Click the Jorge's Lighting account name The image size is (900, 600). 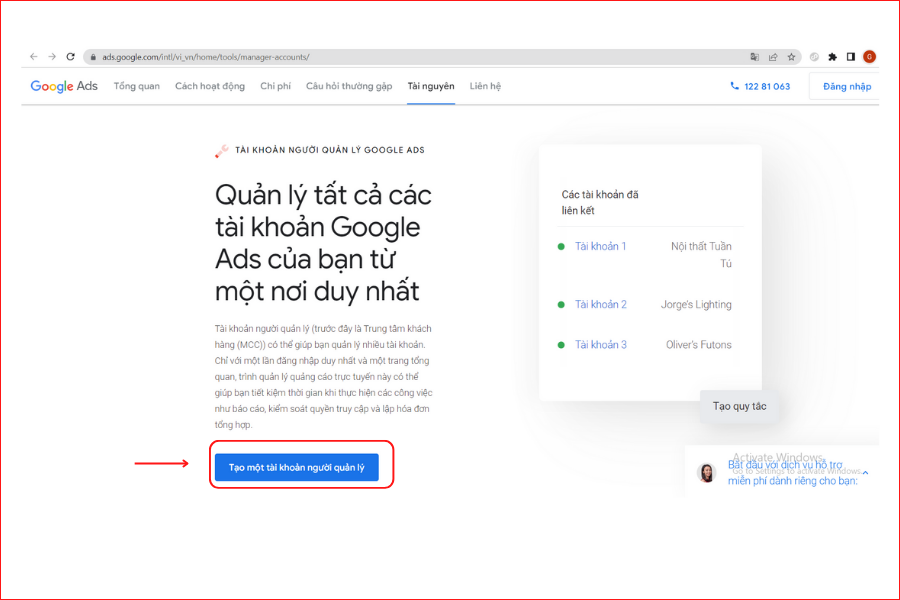click(x=696, y=304)
